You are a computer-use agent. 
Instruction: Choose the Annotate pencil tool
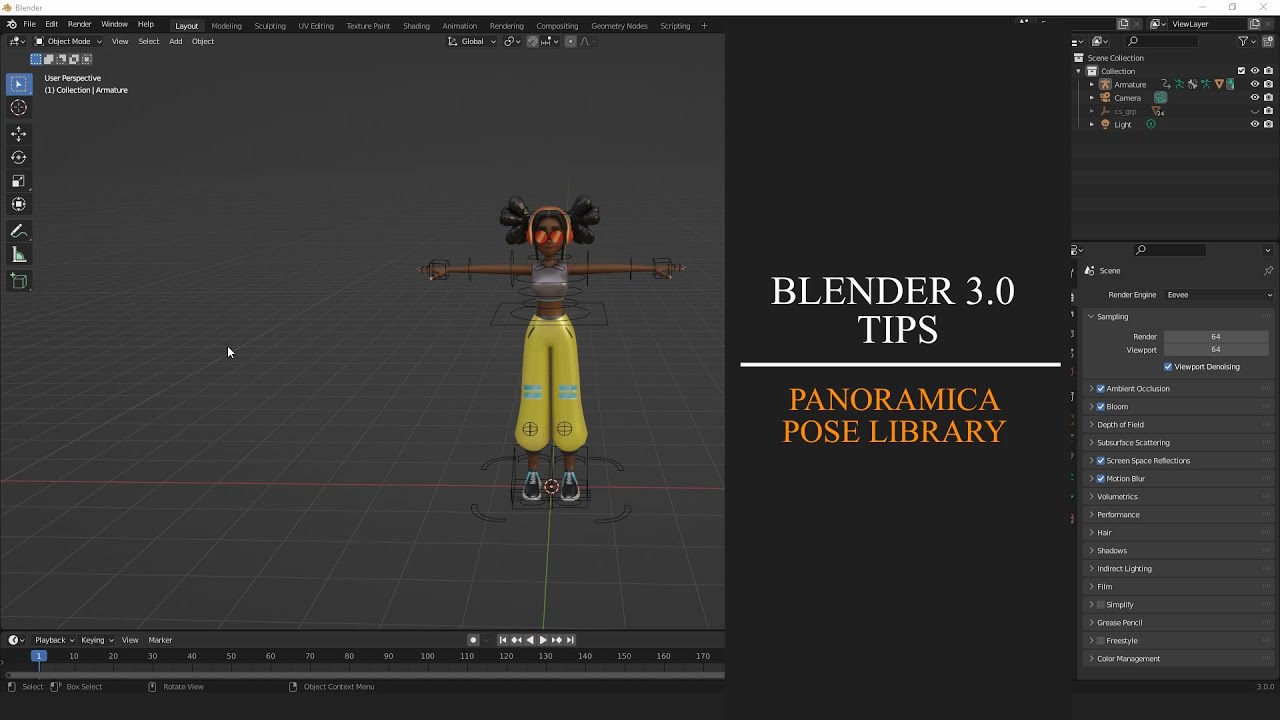18,231
